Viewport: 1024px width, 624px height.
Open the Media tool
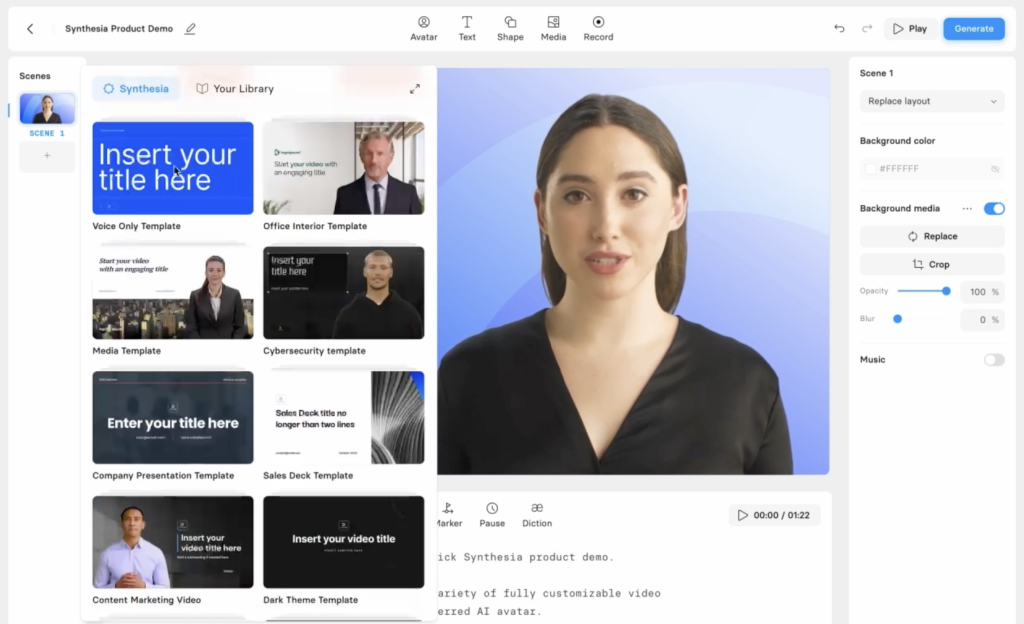(553, 29)
